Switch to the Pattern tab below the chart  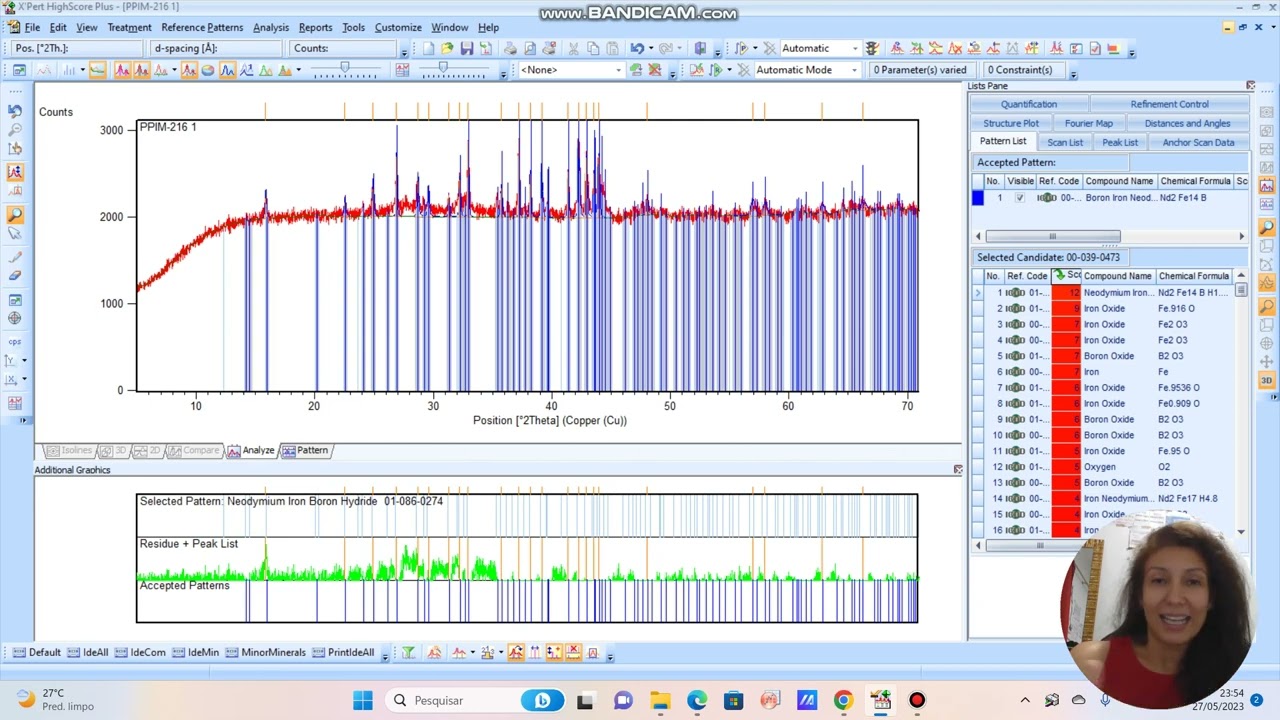pos(305,450)
